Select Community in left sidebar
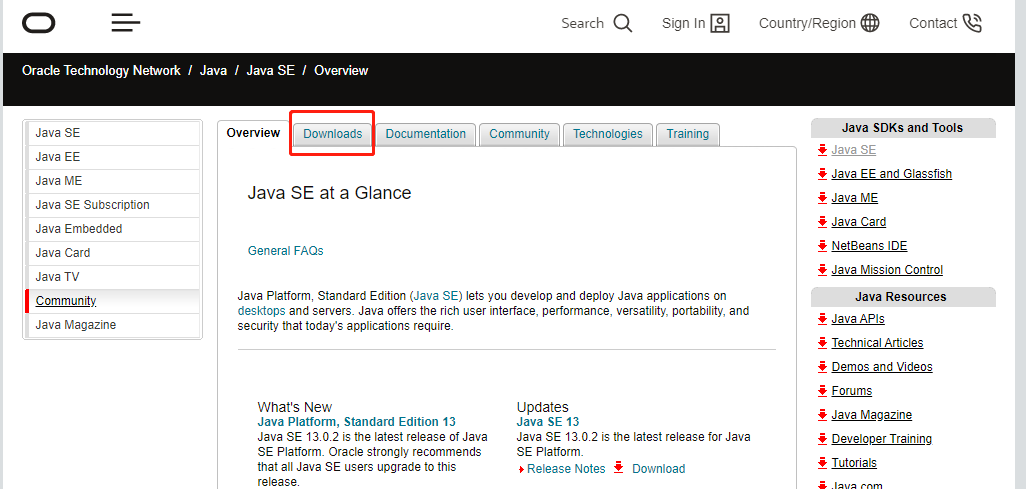1026x489 pixels. [x=113, y=301]
